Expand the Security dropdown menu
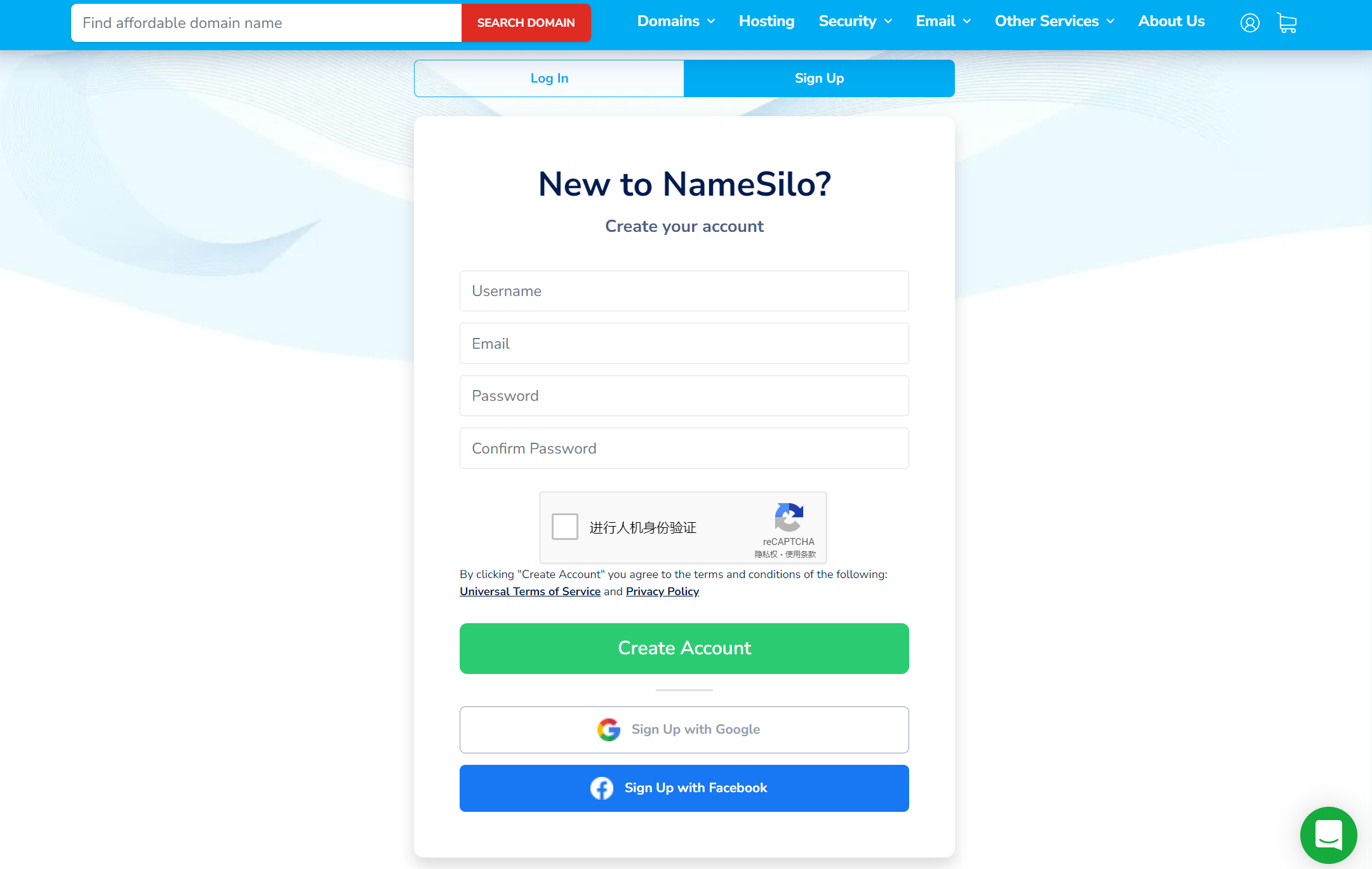 [854, 22]
